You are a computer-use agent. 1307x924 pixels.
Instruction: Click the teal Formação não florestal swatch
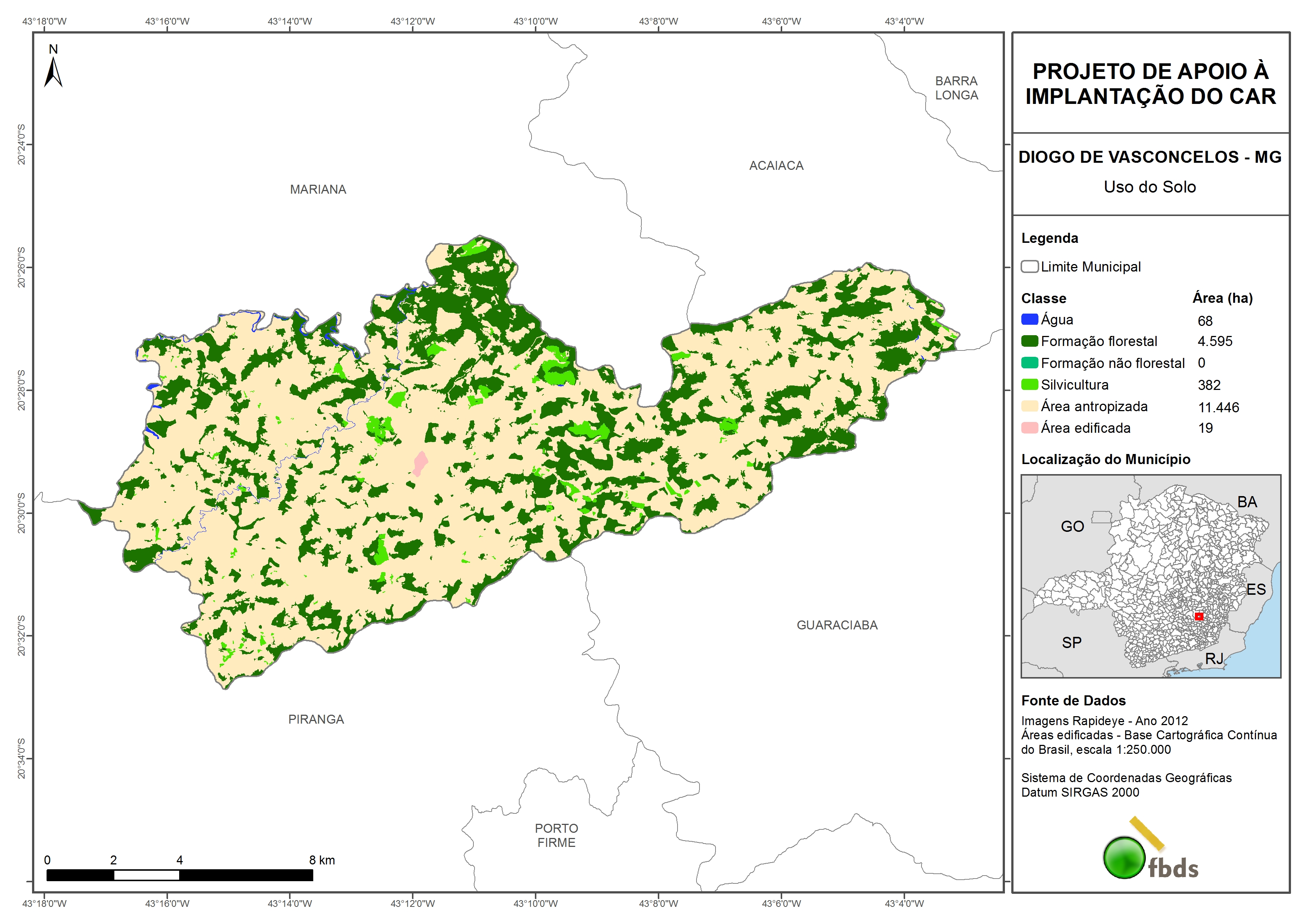tap(1029, 363)
